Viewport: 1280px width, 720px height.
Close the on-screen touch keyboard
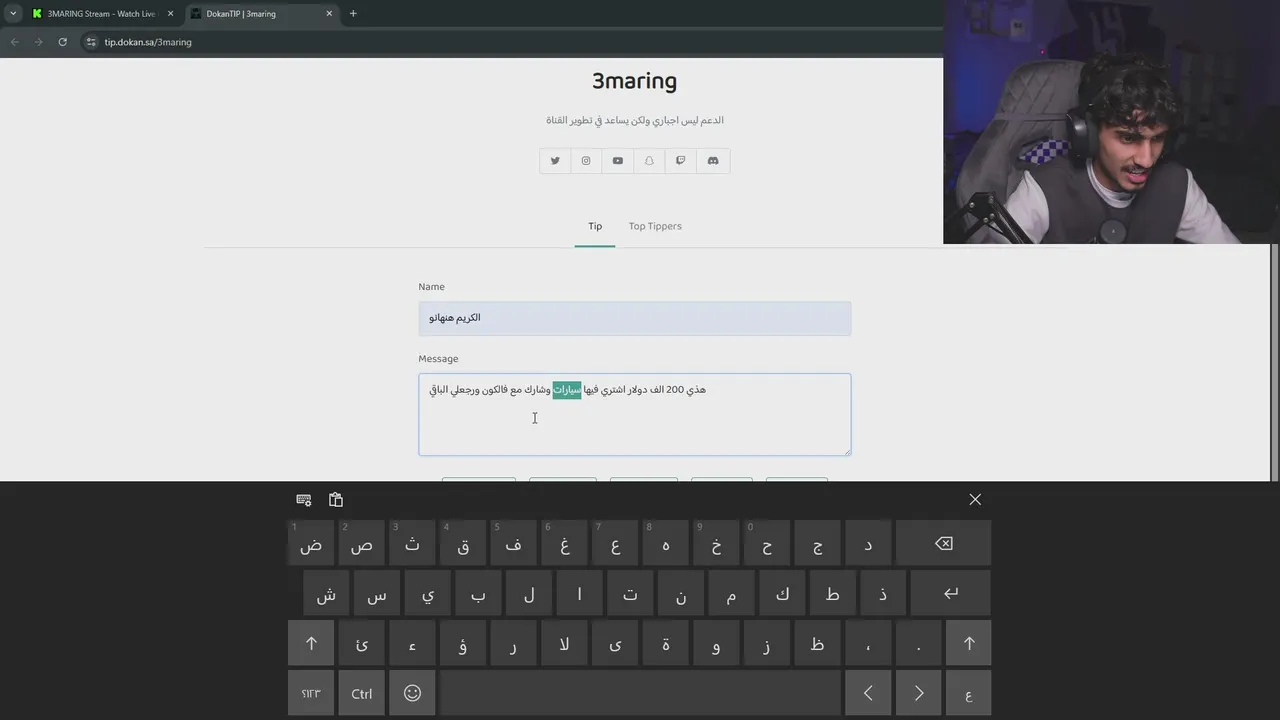[x=975, y=499]
